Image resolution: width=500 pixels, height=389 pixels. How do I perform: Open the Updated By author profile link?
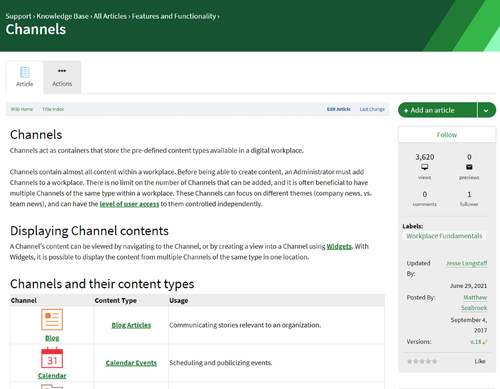467,263
